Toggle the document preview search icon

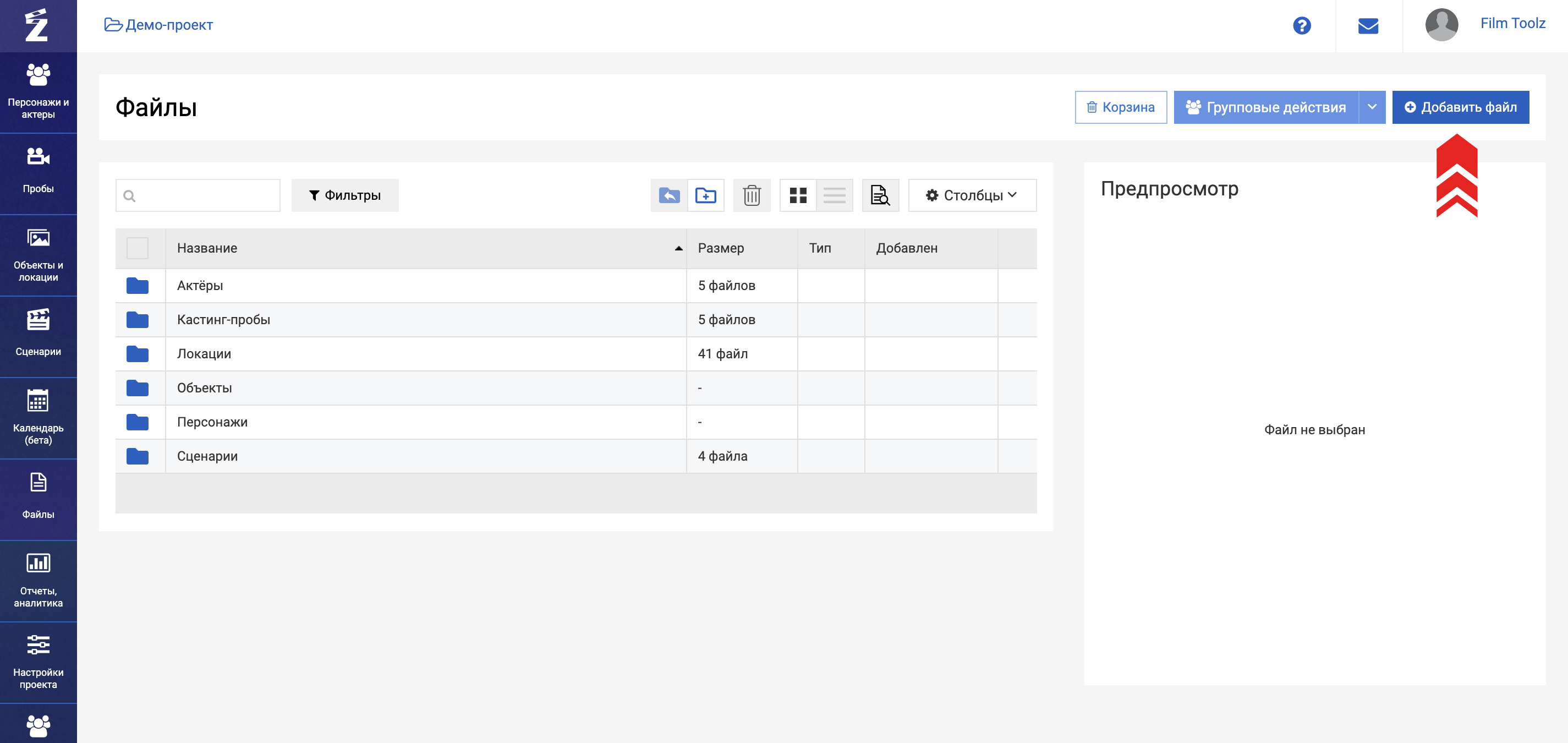(880, 195)
